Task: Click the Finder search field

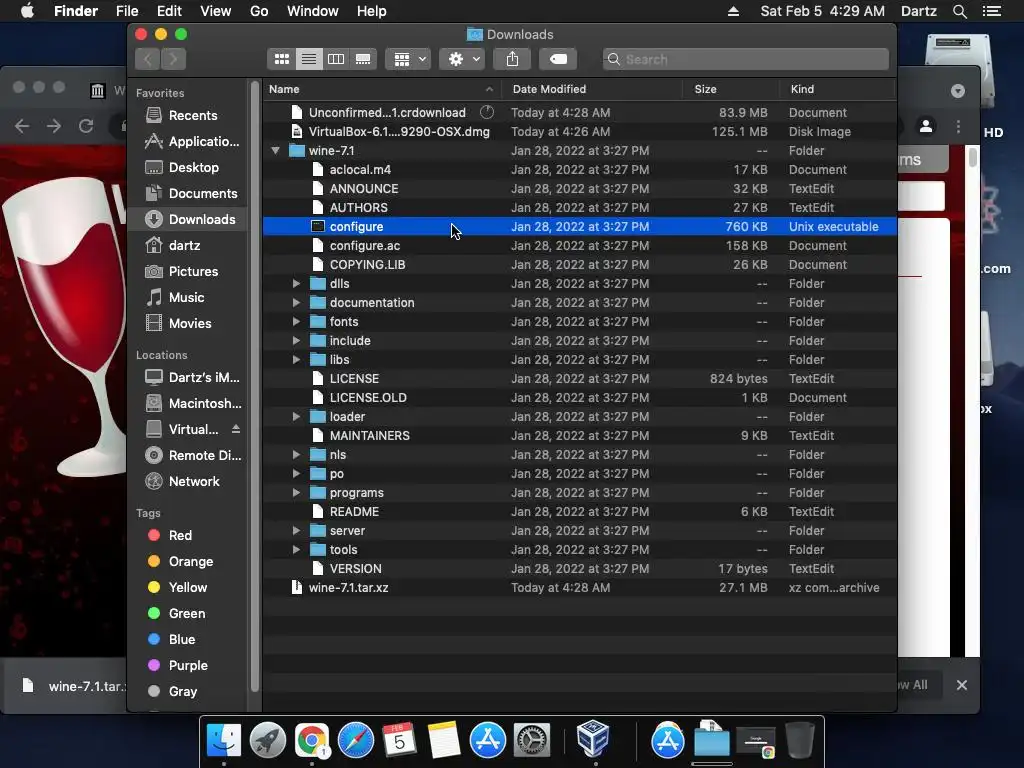Action: click(x=746, y=59)
